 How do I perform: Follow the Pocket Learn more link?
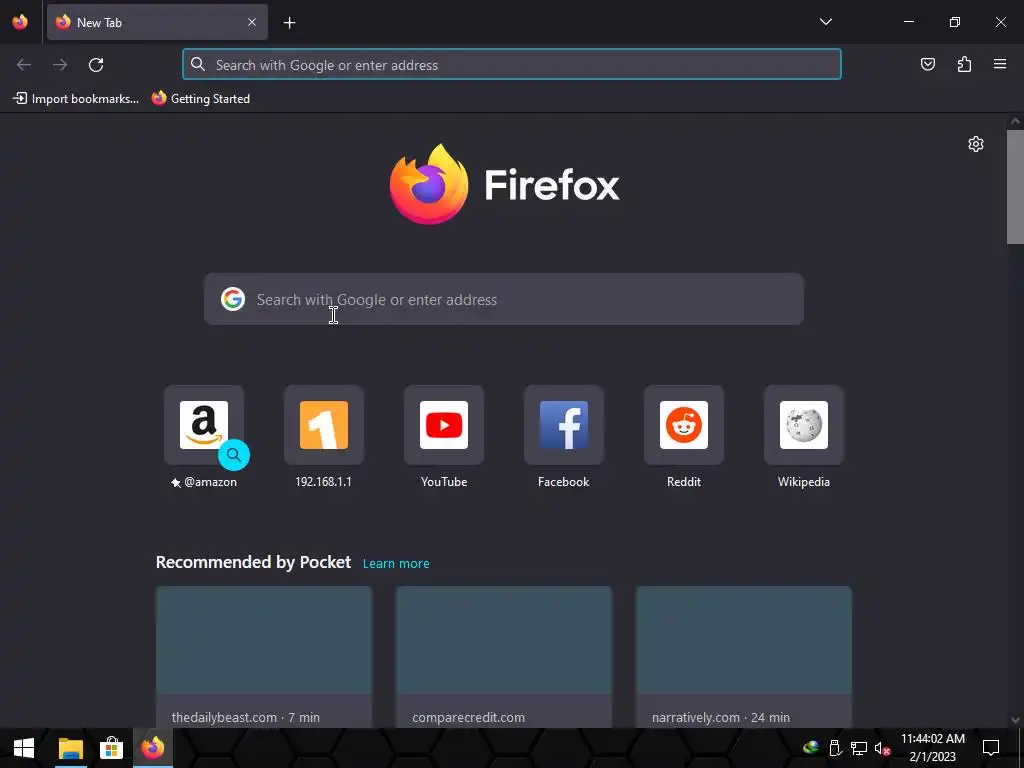[396, 564]
